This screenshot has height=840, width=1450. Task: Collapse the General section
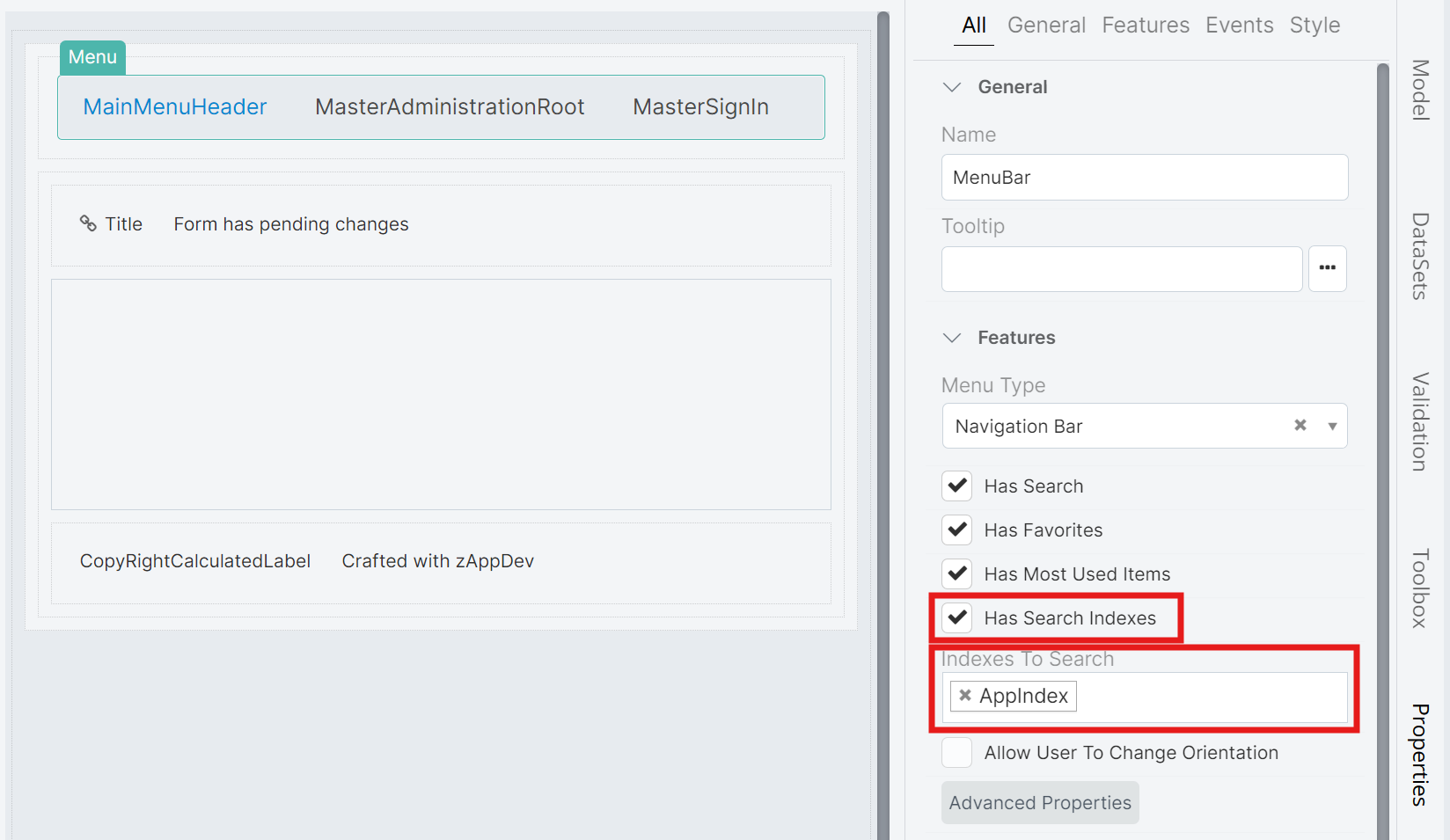point(952,86)
